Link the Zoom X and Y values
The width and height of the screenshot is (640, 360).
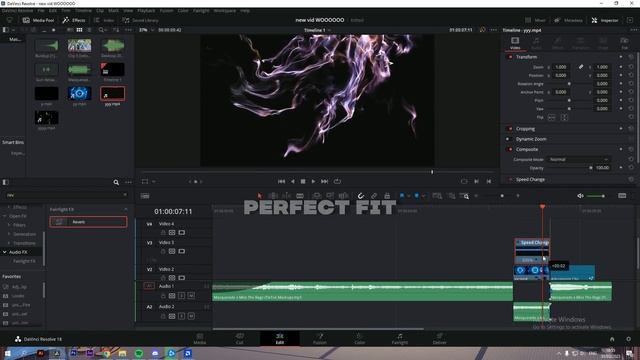(581, 67)
